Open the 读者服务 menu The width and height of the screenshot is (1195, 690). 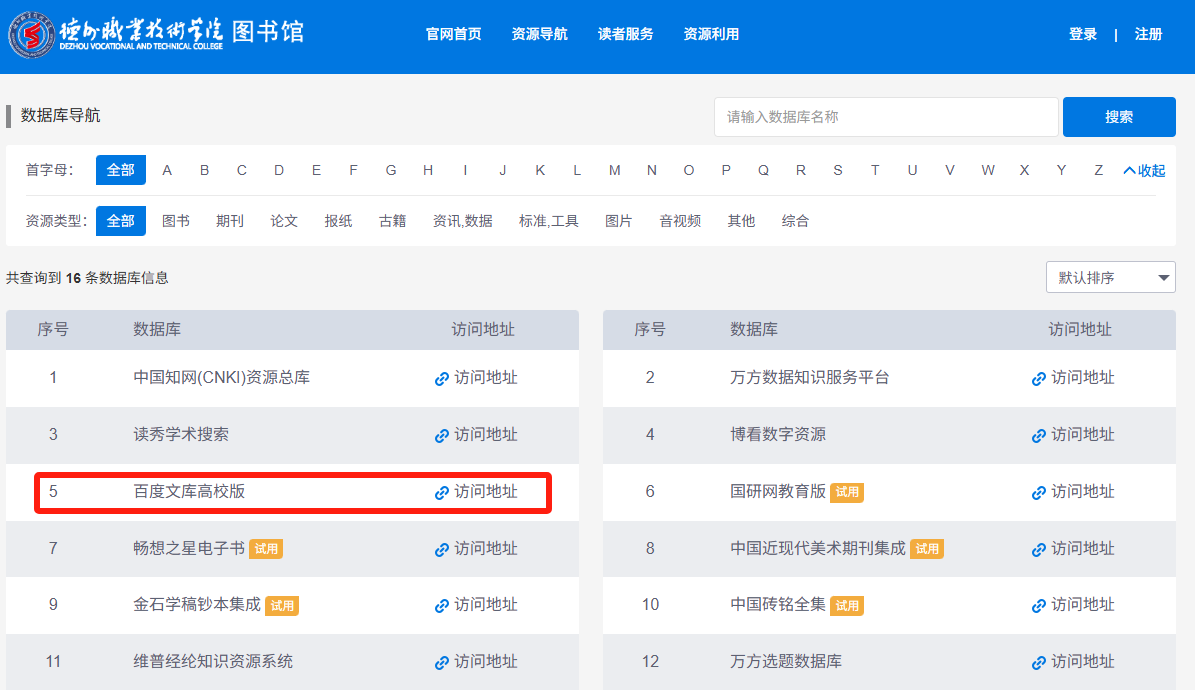[x=626, y=34]
